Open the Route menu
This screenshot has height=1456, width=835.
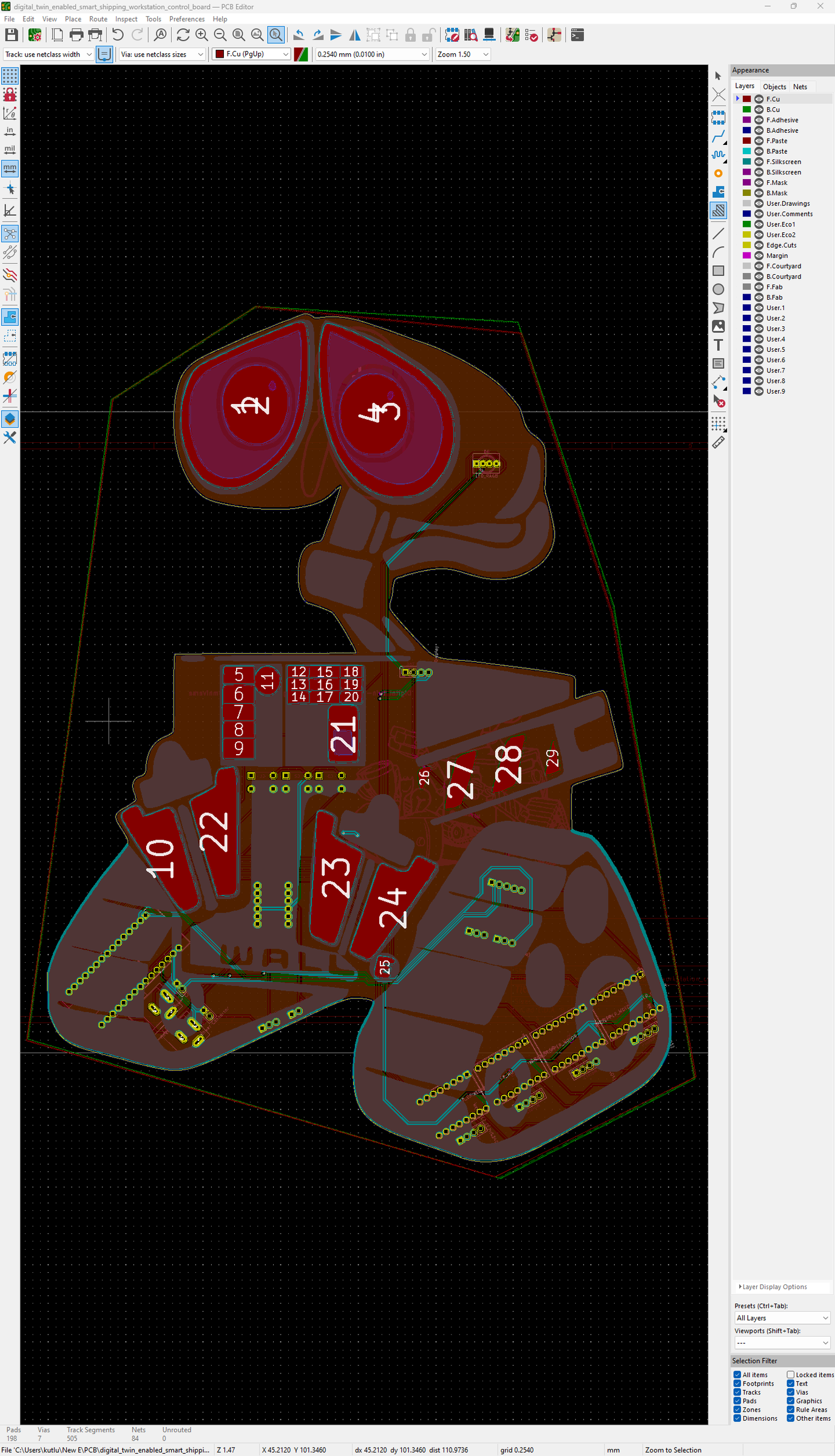[98, 19]
